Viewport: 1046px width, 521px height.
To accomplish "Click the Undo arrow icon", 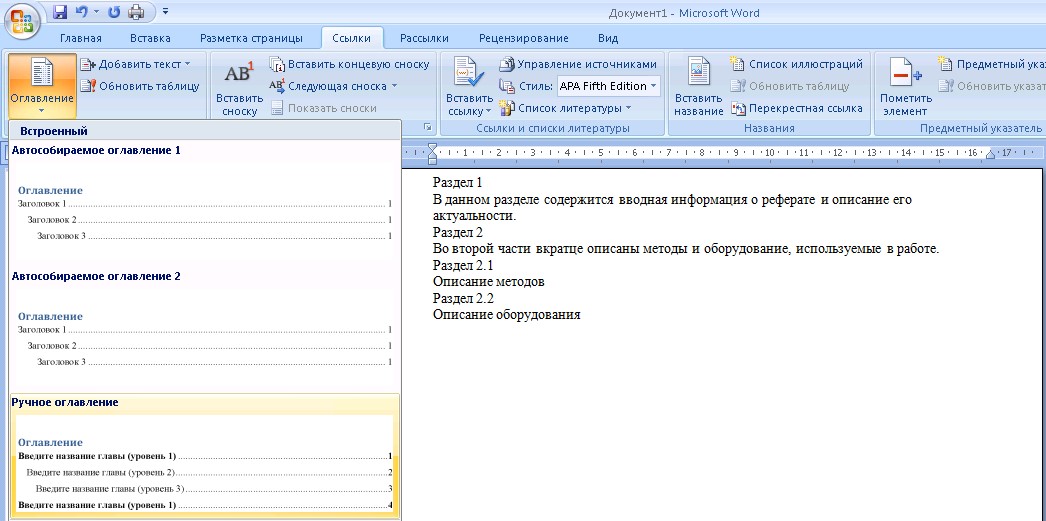I will click(82, 13).
